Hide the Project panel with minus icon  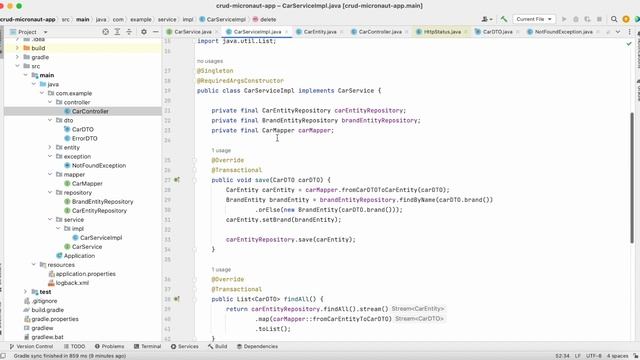click(156, 32)
